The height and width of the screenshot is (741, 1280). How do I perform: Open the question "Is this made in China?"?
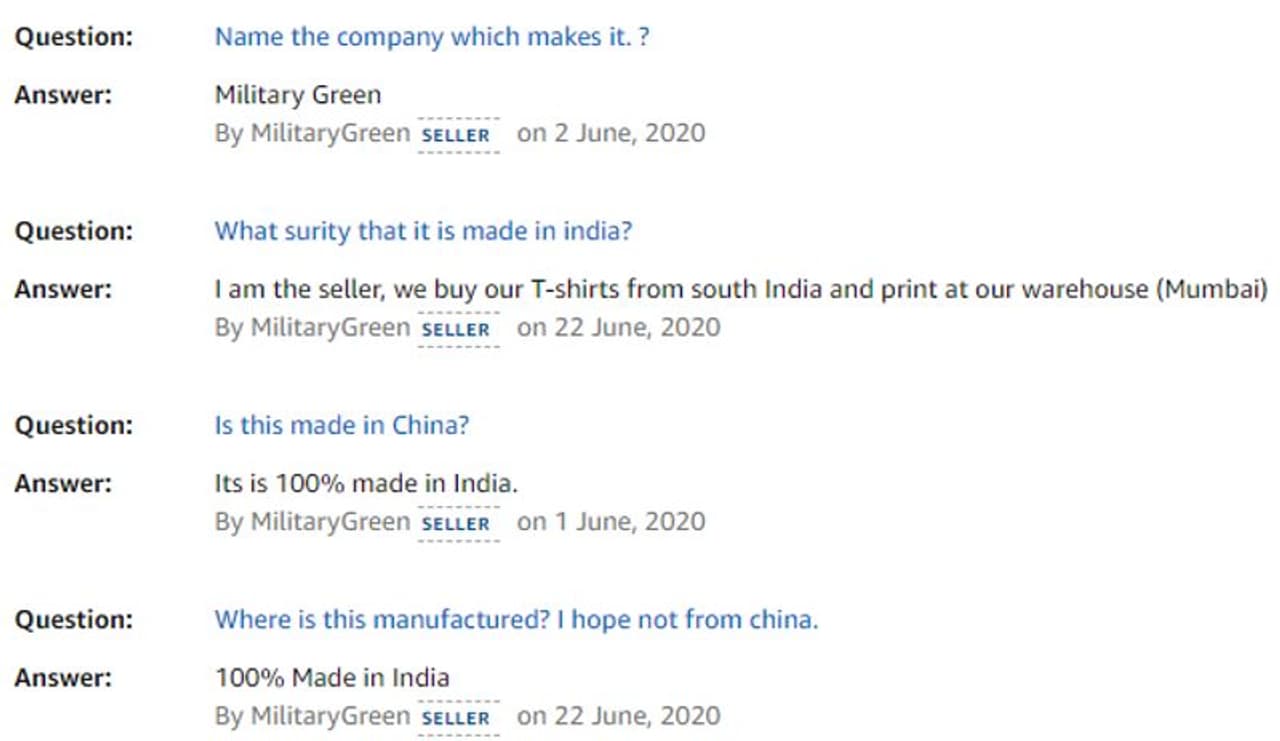(342, 425)
